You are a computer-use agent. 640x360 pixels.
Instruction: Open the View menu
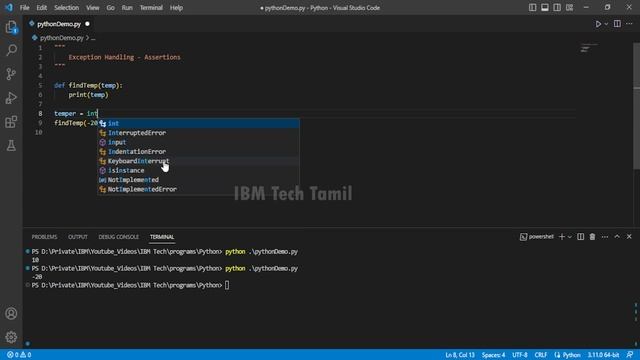(93, 8)
